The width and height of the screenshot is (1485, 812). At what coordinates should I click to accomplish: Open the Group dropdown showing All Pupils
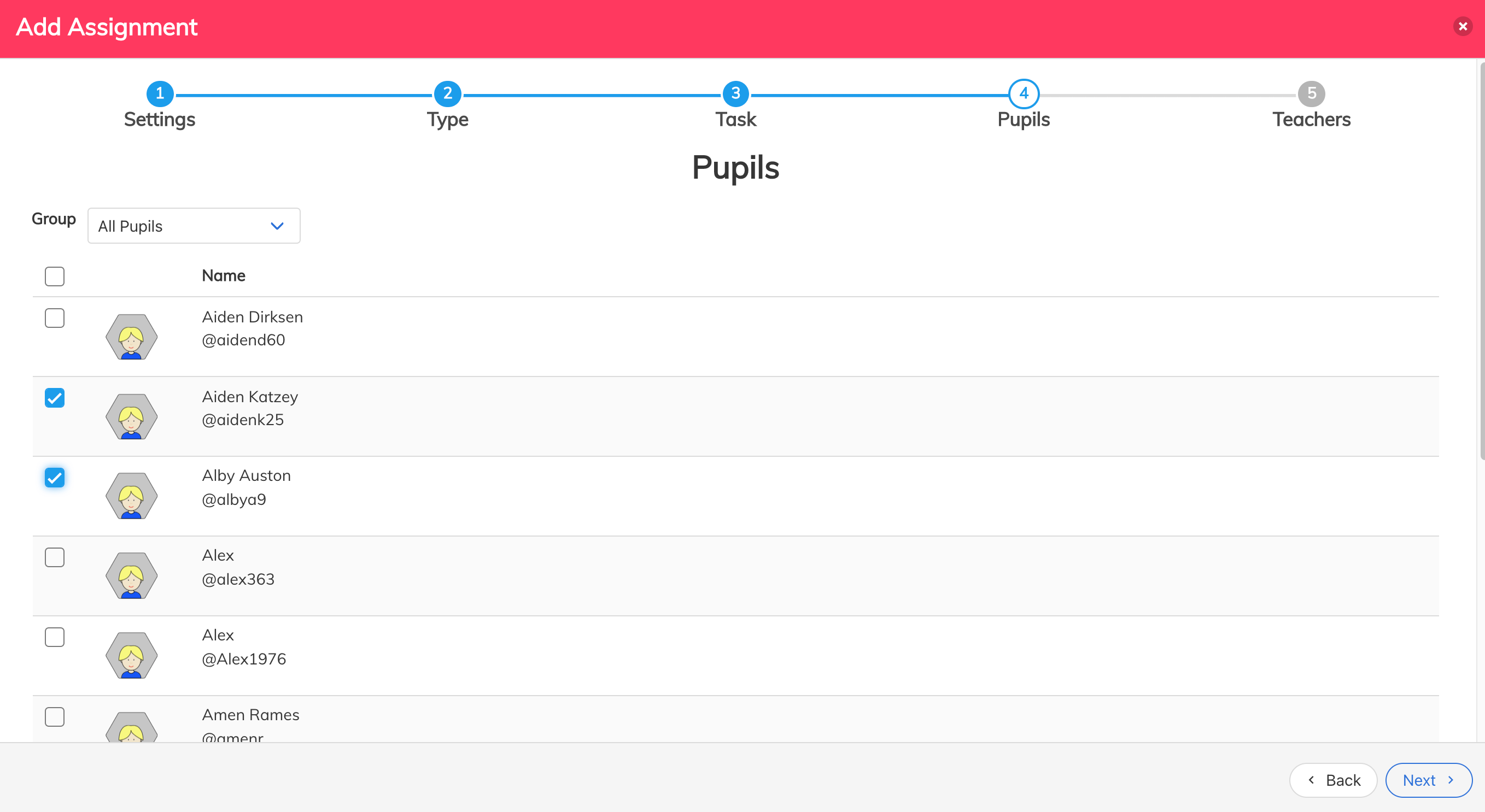(x=194, y=226)
